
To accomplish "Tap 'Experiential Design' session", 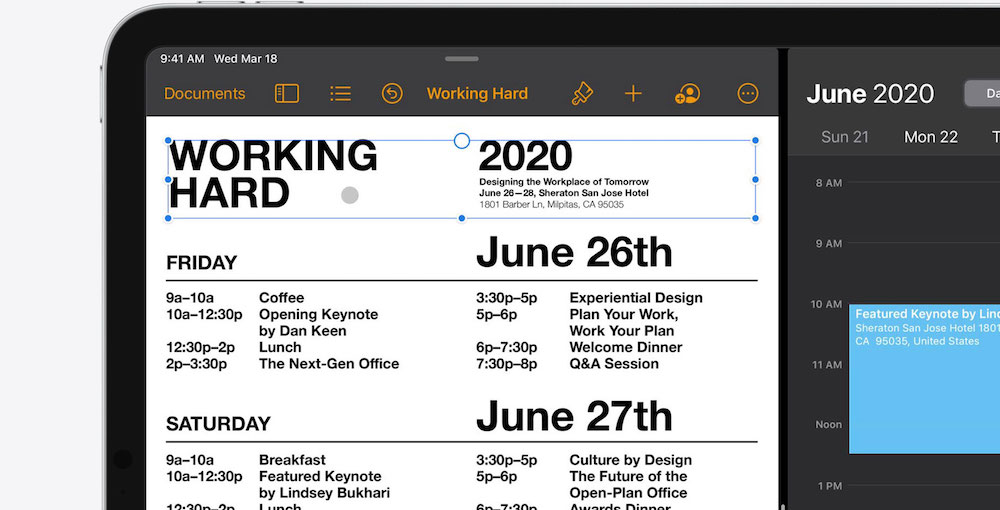I will tap(636, 298).
